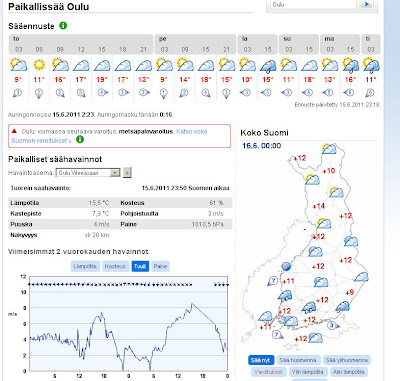This screenshot has width=400, height=381.
Task: Click the cloud icon beside +12 southern coast
Action: point(315,338)
